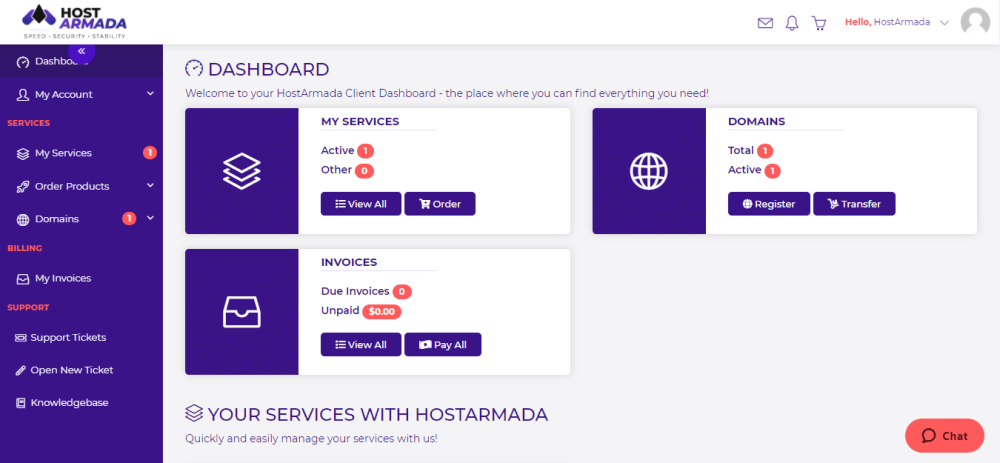Image resolution: width=1000 pixels, height=463 pixels.
Task: Click the Other services count badge
Action: 364,170
